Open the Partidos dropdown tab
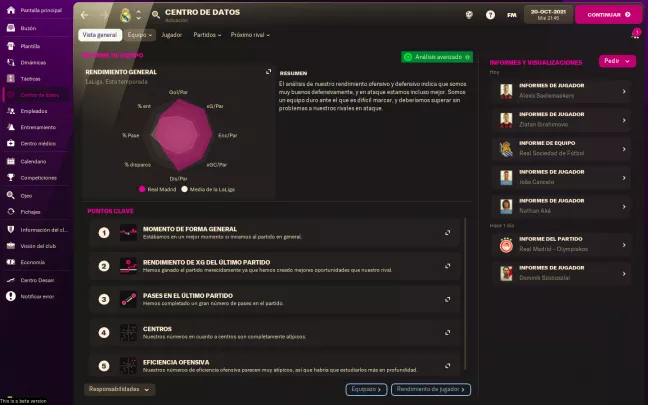648x405 pixels. (x=207, y=35)
